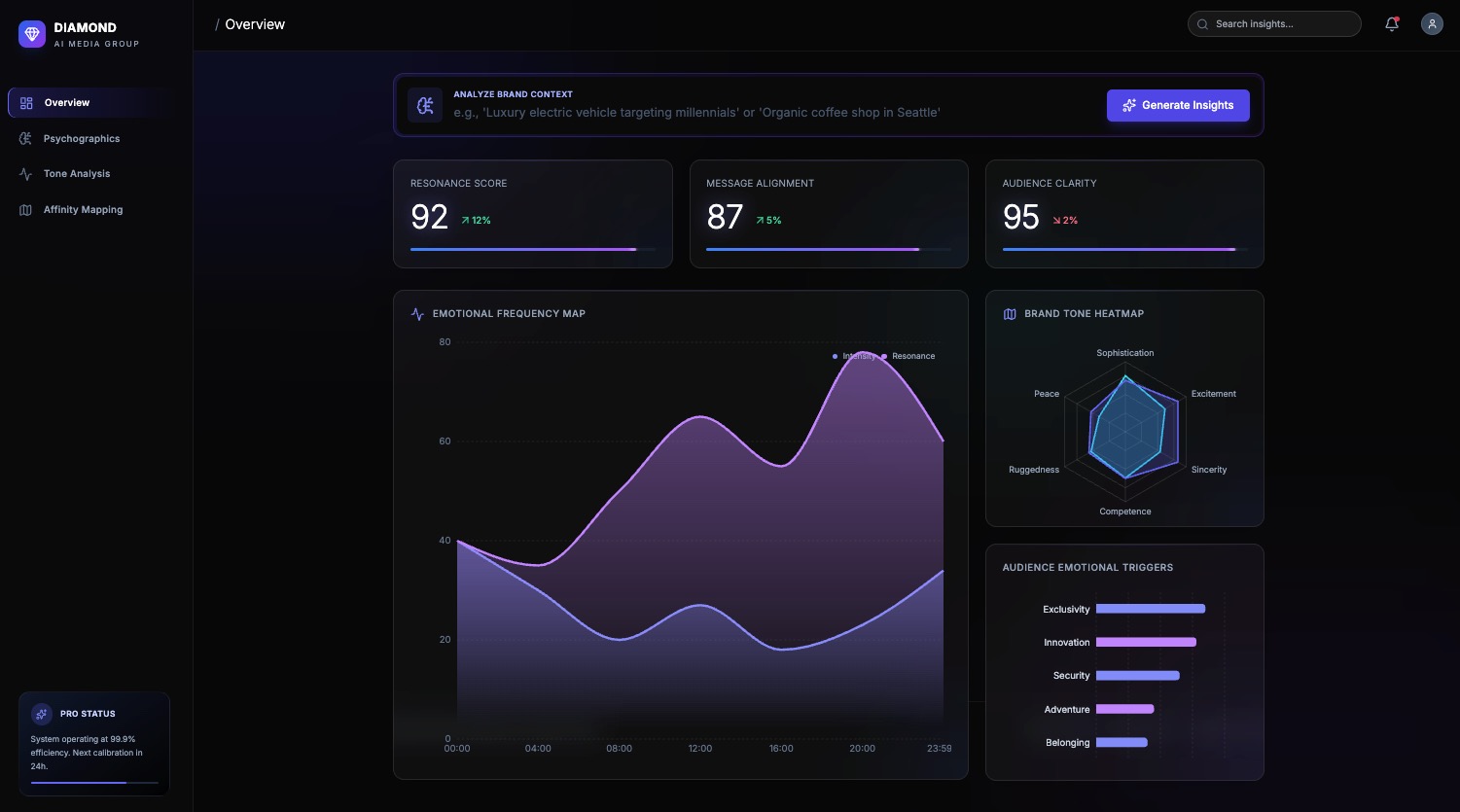This screenshot has height=812, width=1460.
Task: Toggle the Resonance legend series
Action: point(908,356)
